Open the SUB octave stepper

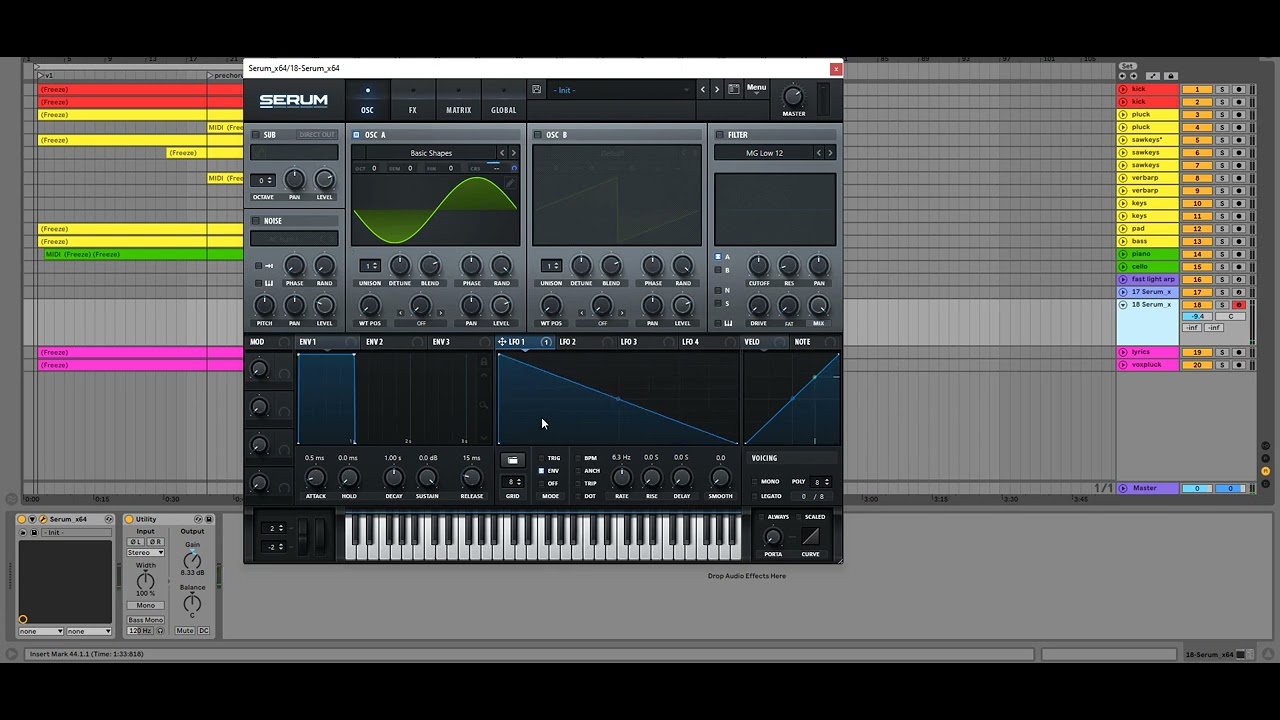263,181
